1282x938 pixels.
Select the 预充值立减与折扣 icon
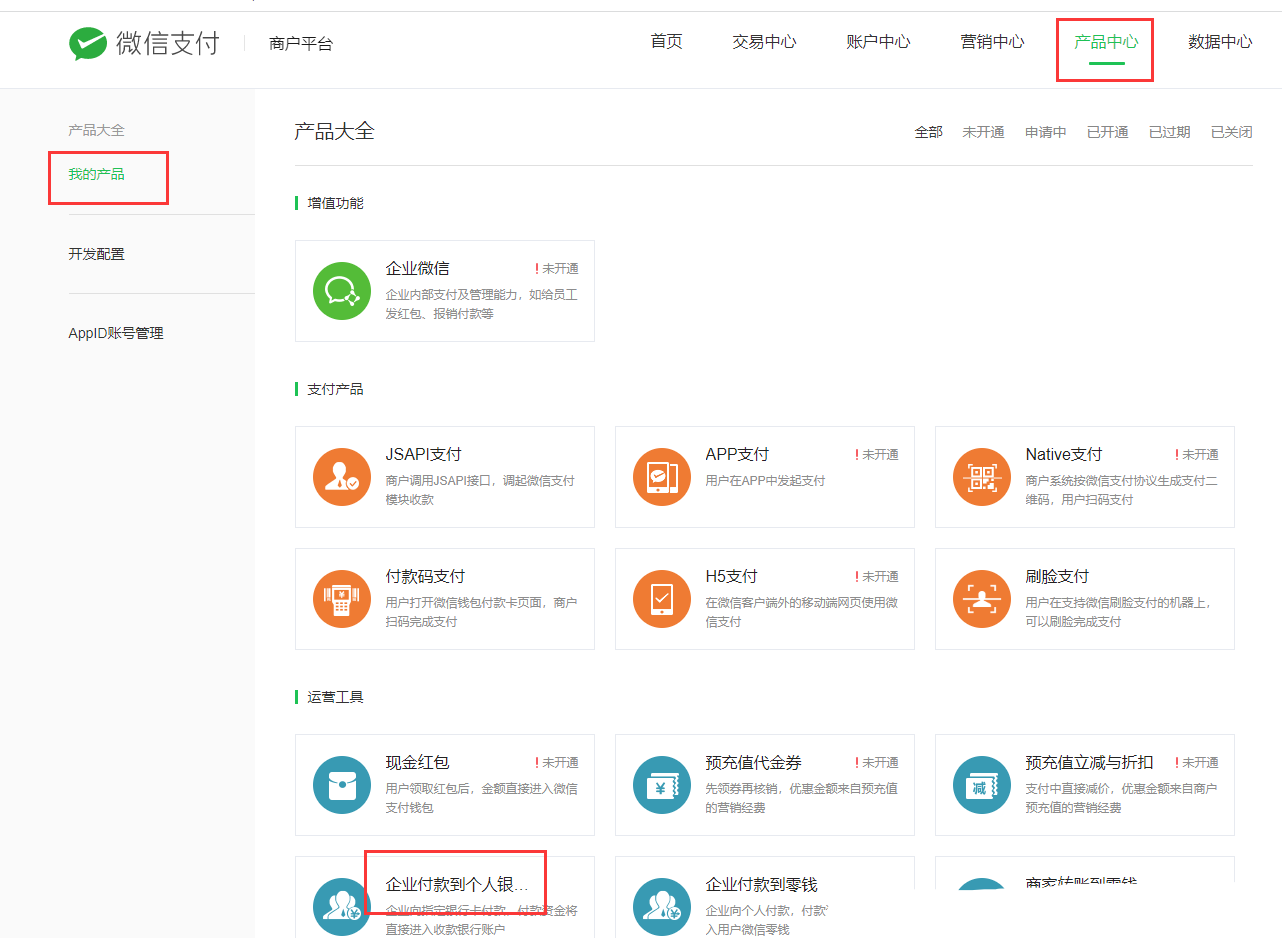[982, 785]
